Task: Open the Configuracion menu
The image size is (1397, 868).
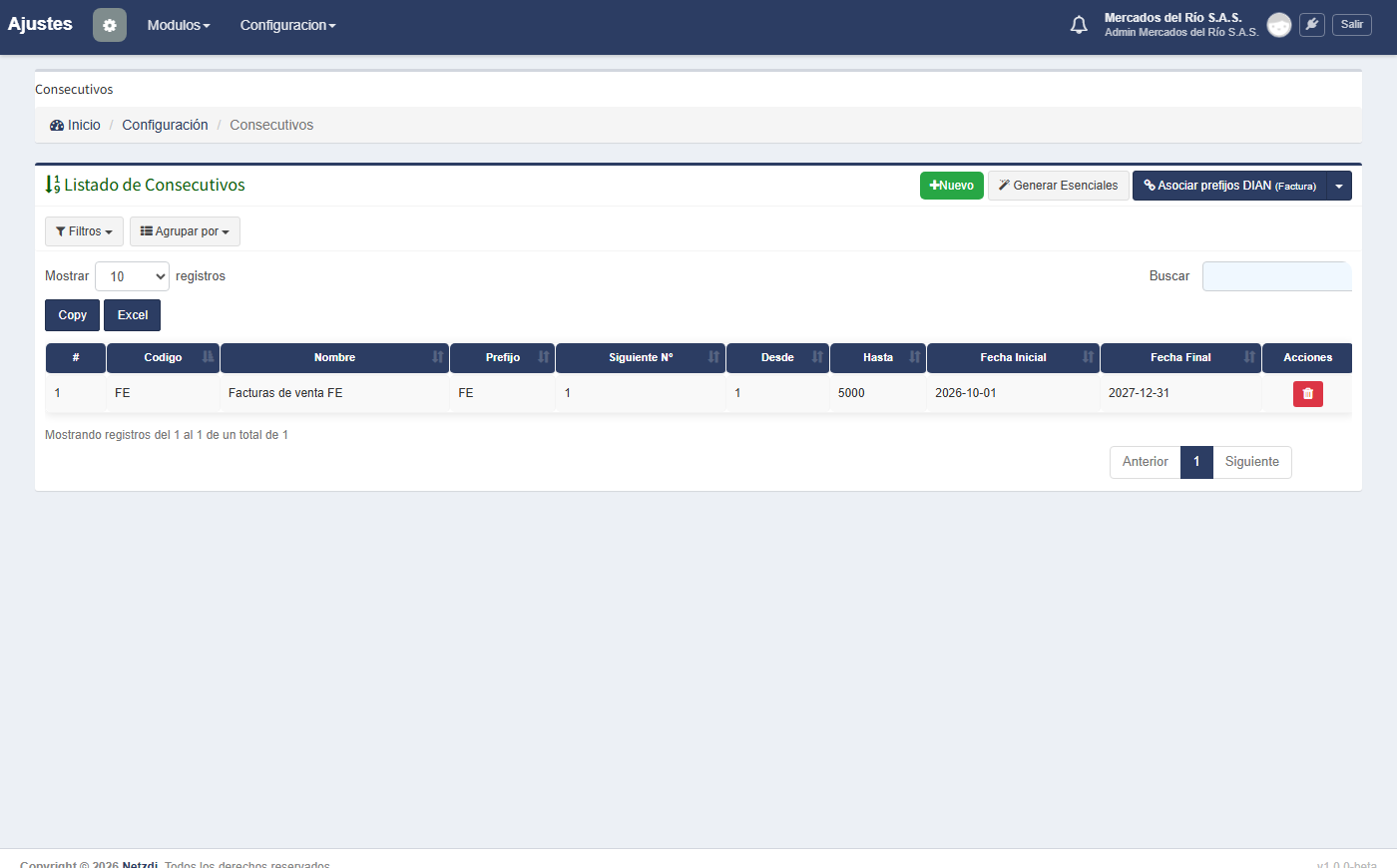Action: point(287,25)
